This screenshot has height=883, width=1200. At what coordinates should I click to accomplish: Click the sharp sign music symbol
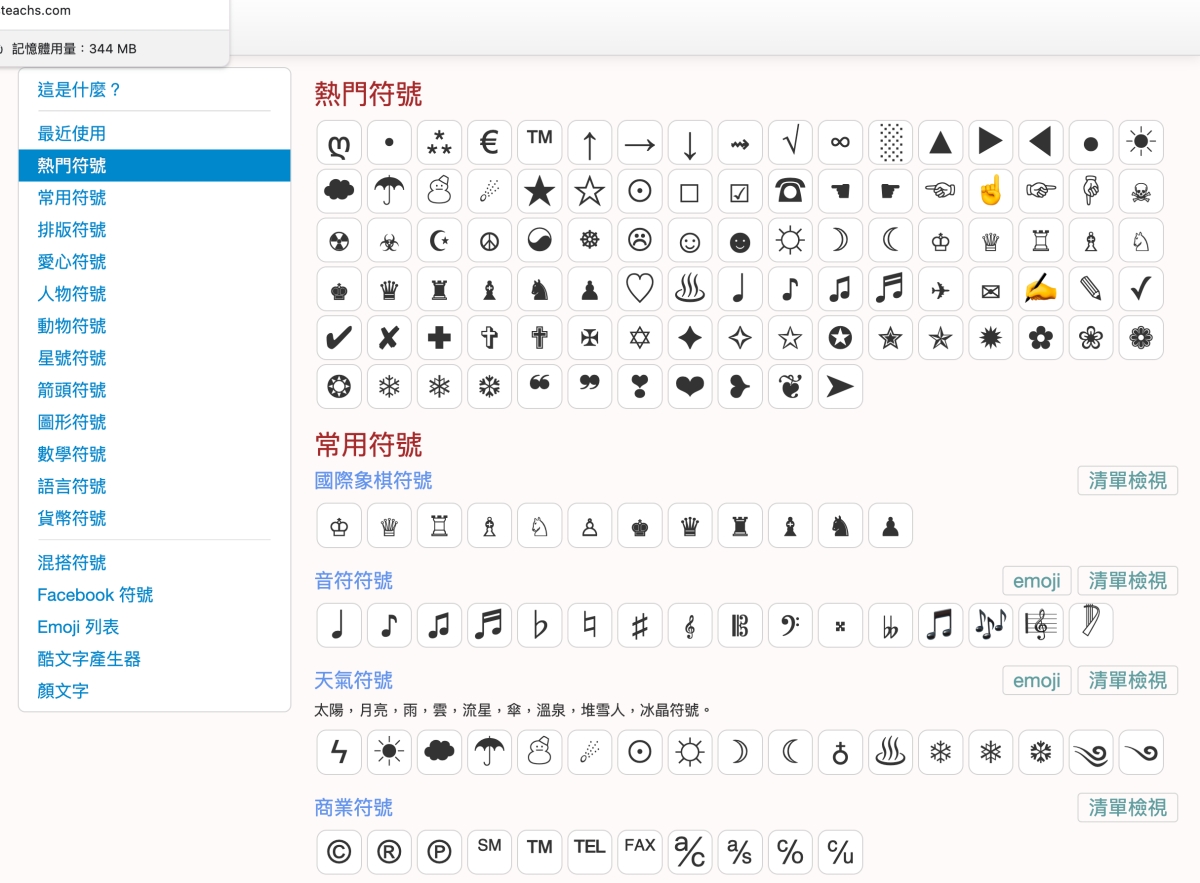pos(640,625)
